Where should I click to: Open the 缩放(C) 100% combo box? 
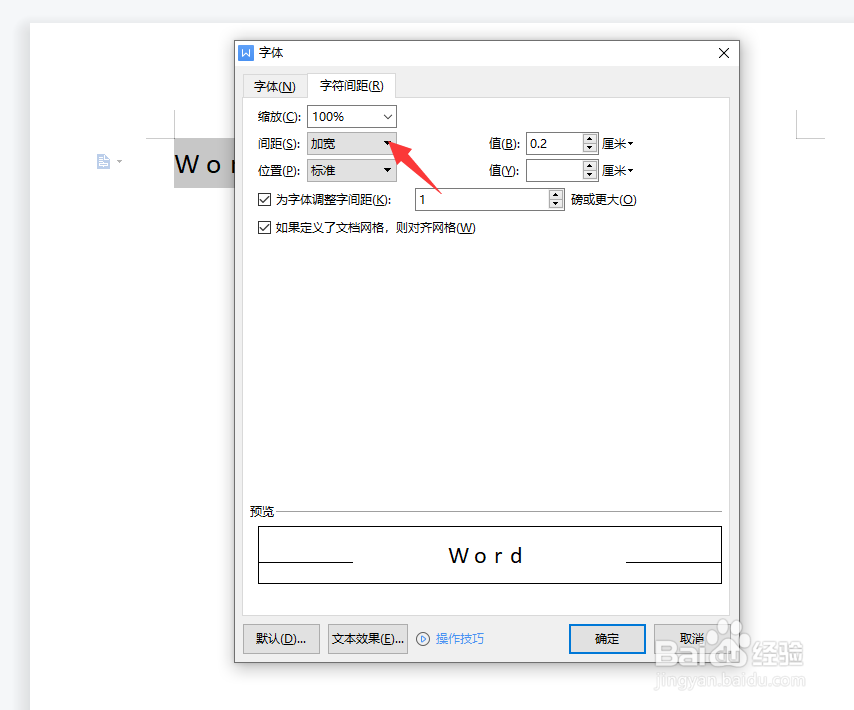coord(352,117)
